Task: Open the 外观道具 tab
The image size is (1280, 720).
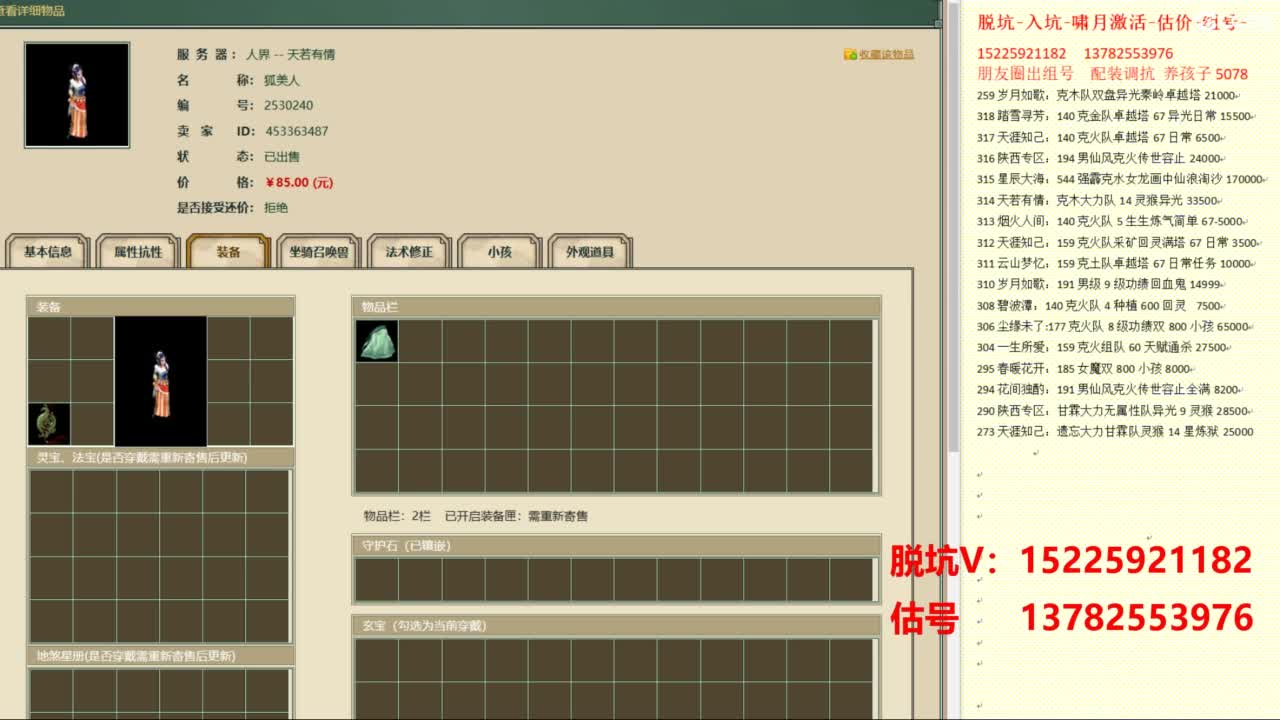Action: tap(590, 252)
